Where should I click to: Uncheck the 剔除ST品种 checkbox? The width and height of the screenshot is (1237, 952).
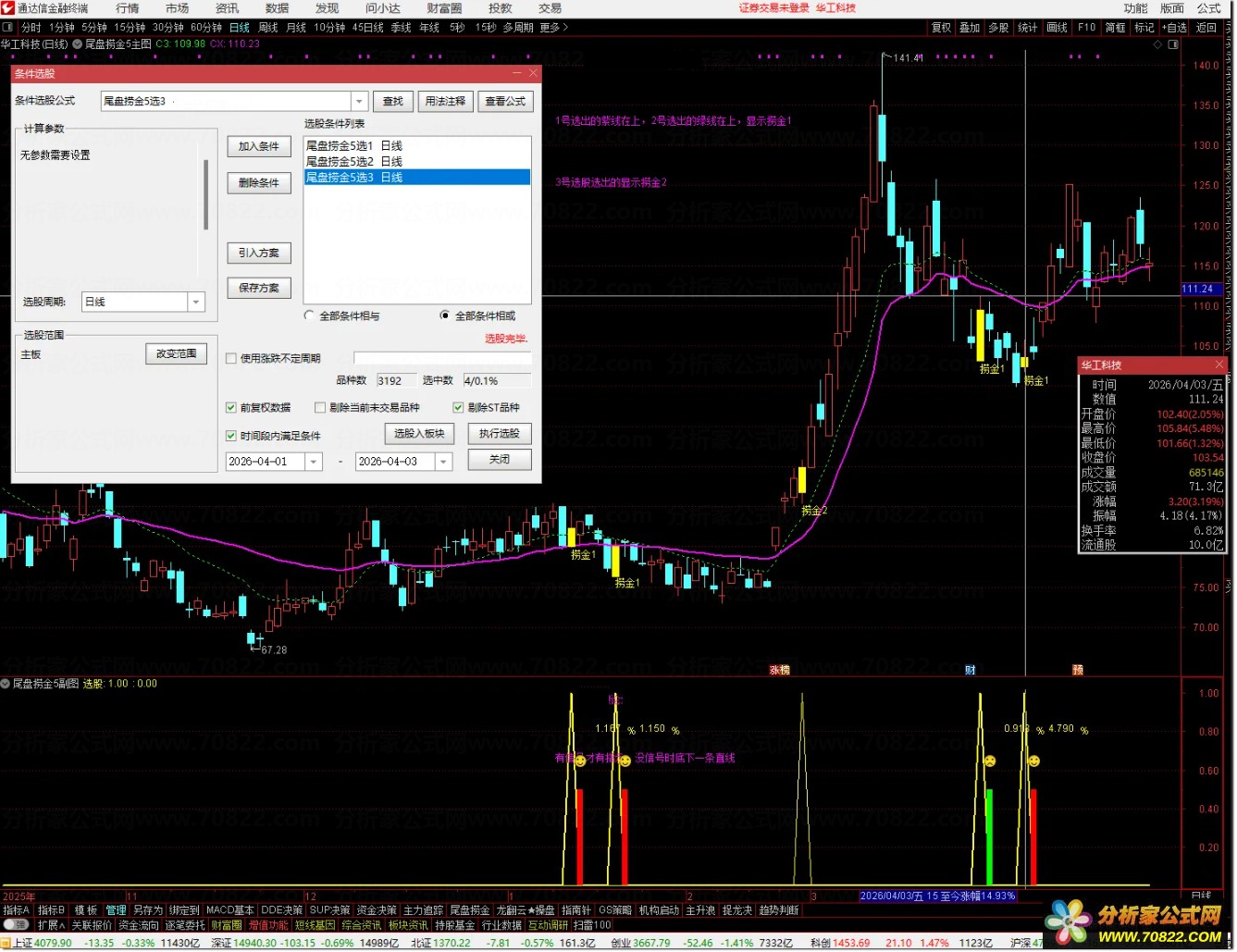[458, 407]
